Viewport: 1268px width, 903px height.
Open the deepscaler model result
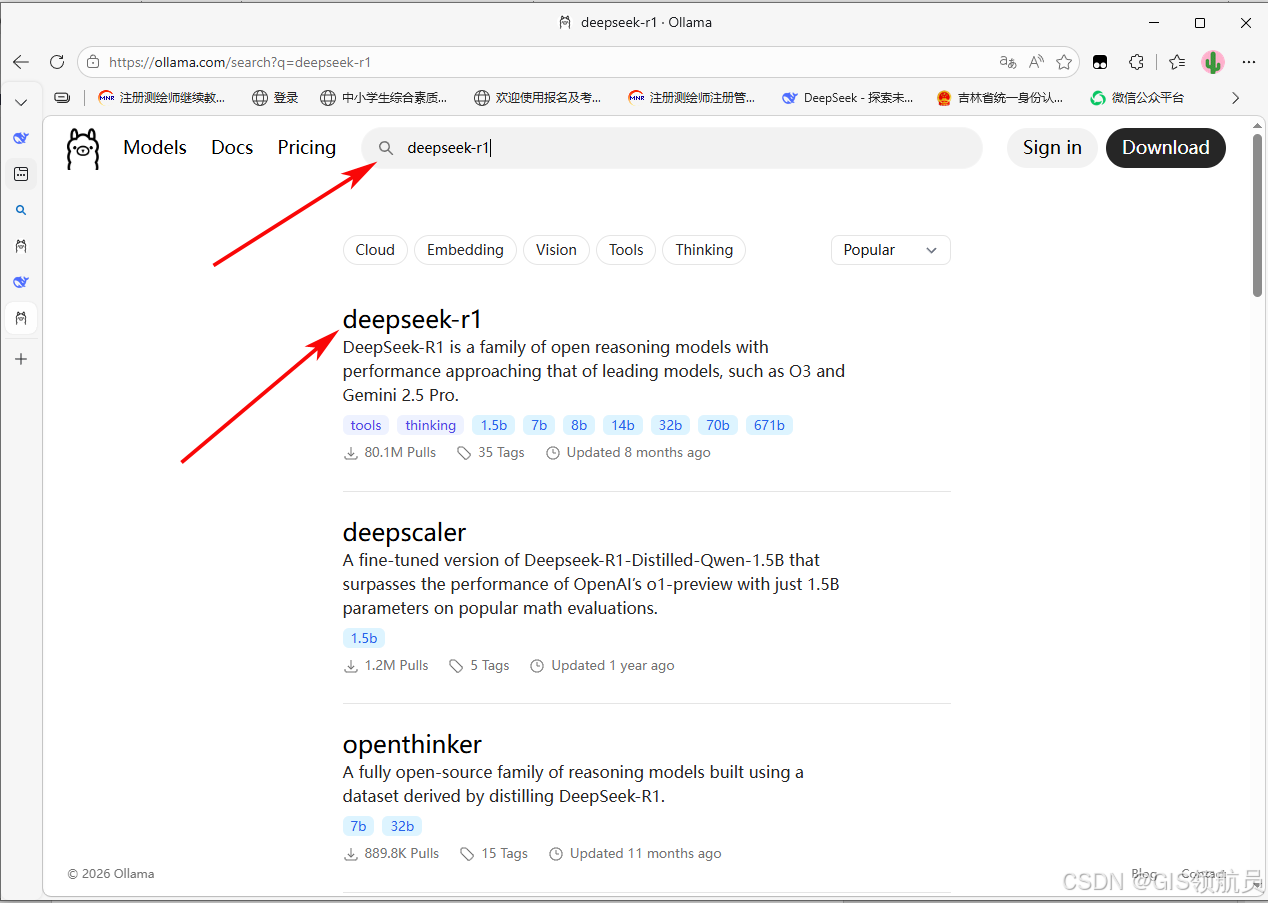tap(404, 532)
